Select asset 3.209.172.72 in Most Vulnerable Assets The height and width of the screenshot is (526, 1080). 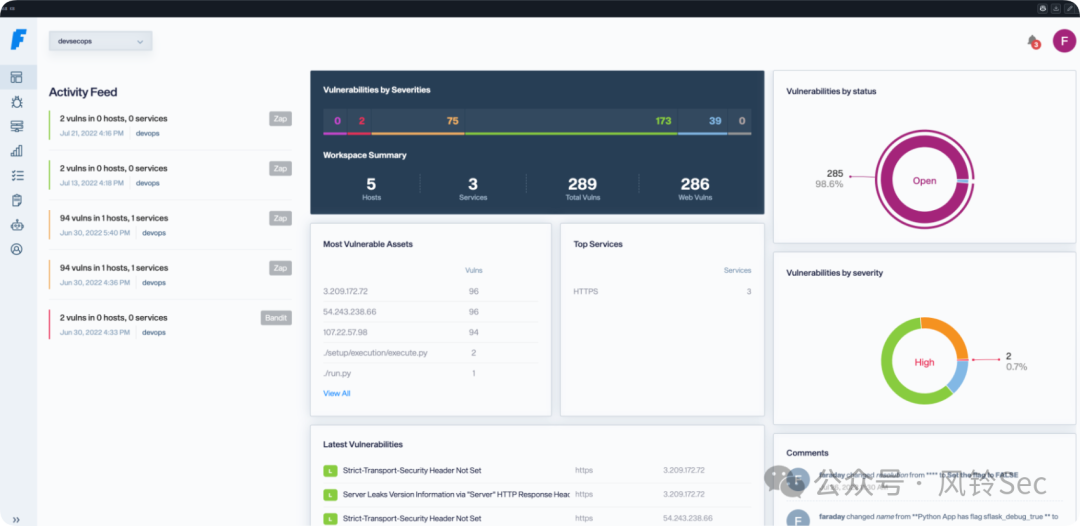click(345, 291)
